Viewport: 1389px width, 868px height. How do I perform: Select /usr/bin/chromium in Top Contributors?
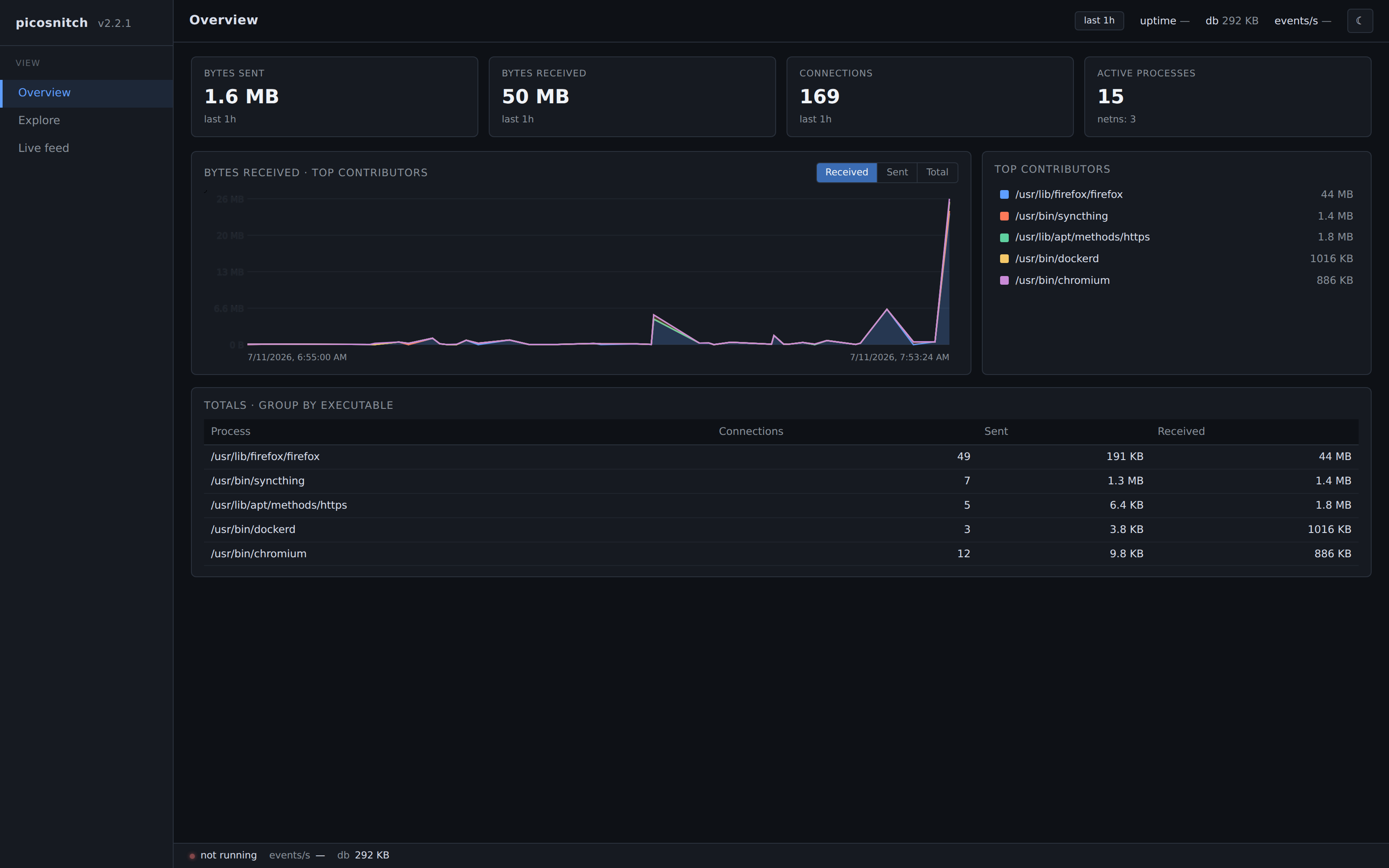point(1176,281)
